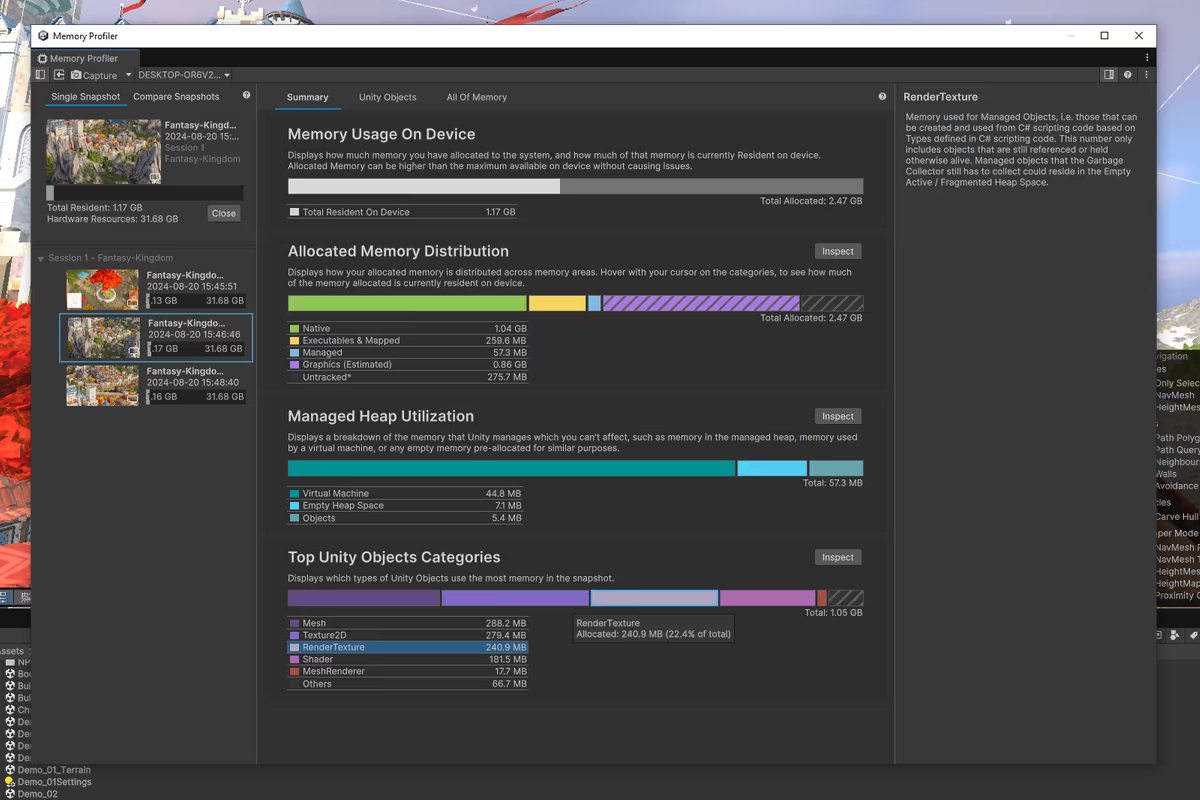
Task: Toggle the snapshot side panel icon
Action: 40,75
